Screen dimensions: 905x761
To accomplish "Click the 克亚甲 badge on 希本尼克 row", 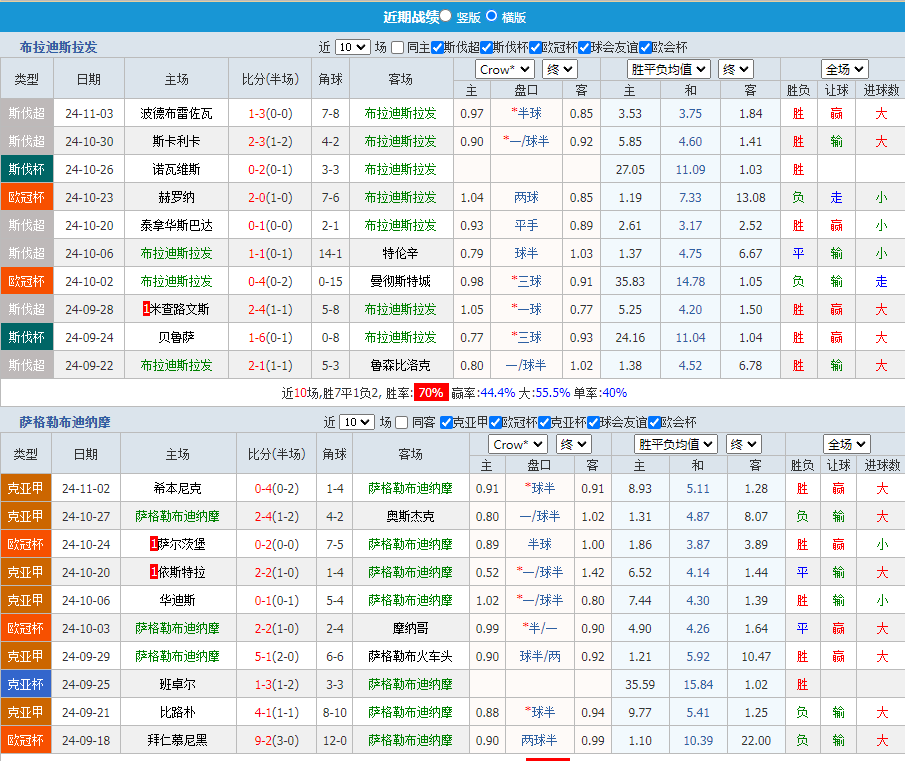I will (x=26, y=488).
